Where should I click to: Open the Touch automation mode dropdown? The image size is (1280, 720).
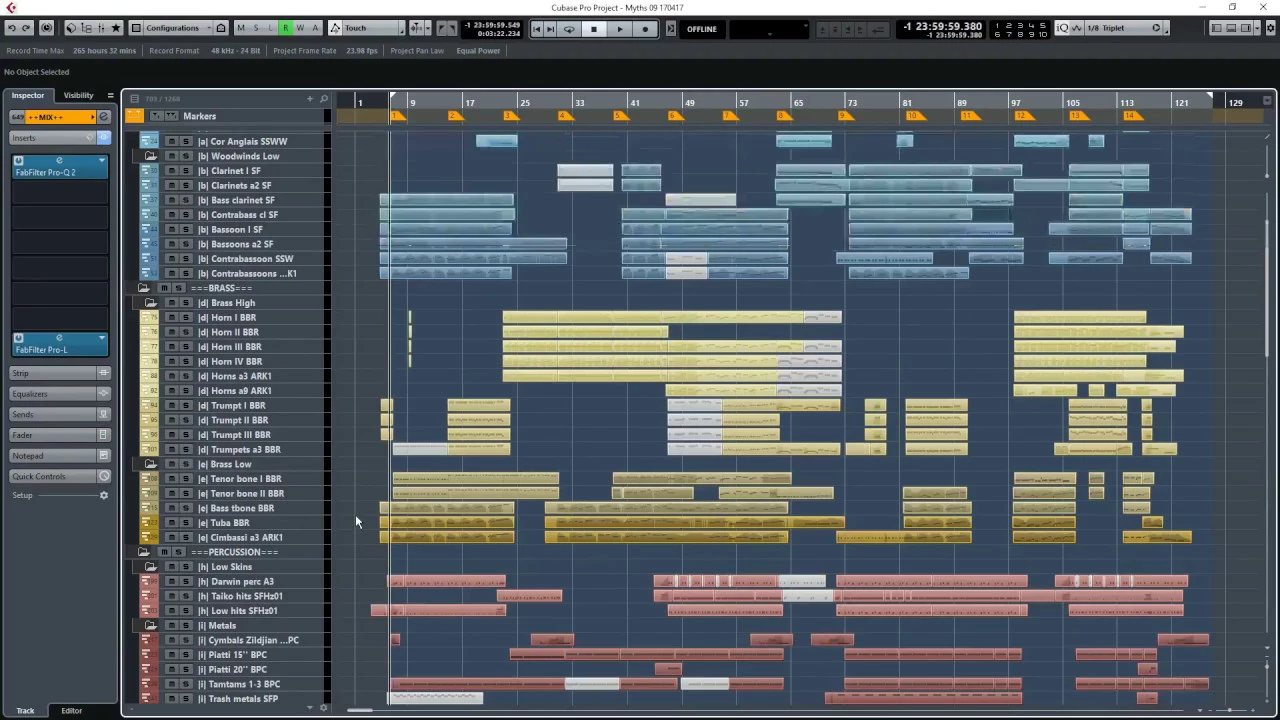(367, 28)
